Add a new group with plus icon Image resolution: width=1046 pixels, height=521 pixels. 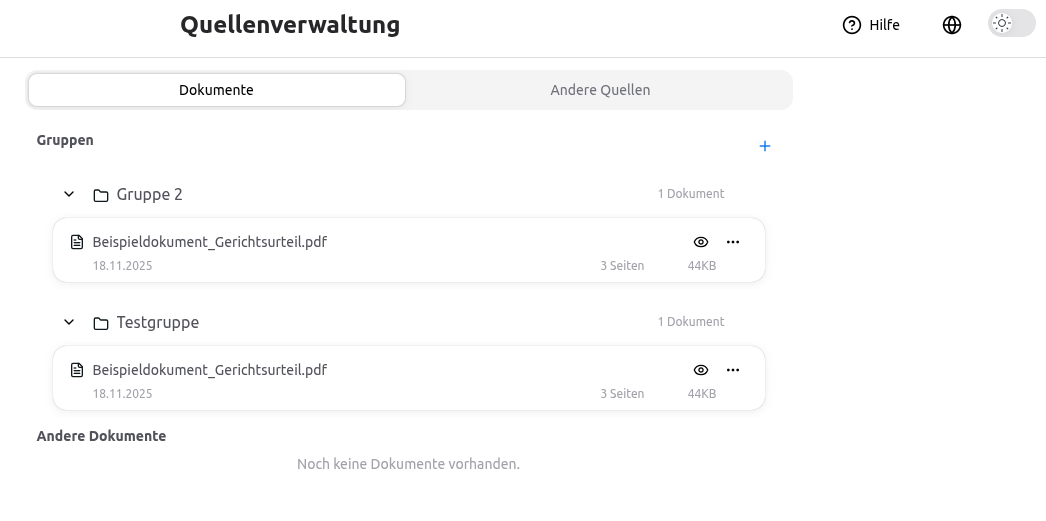tap(765, 146)
